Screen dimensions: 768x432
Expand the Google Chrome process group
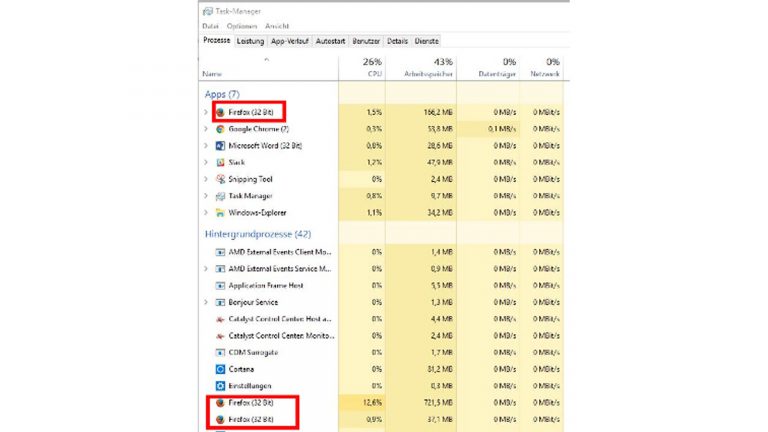pos(206,129)
